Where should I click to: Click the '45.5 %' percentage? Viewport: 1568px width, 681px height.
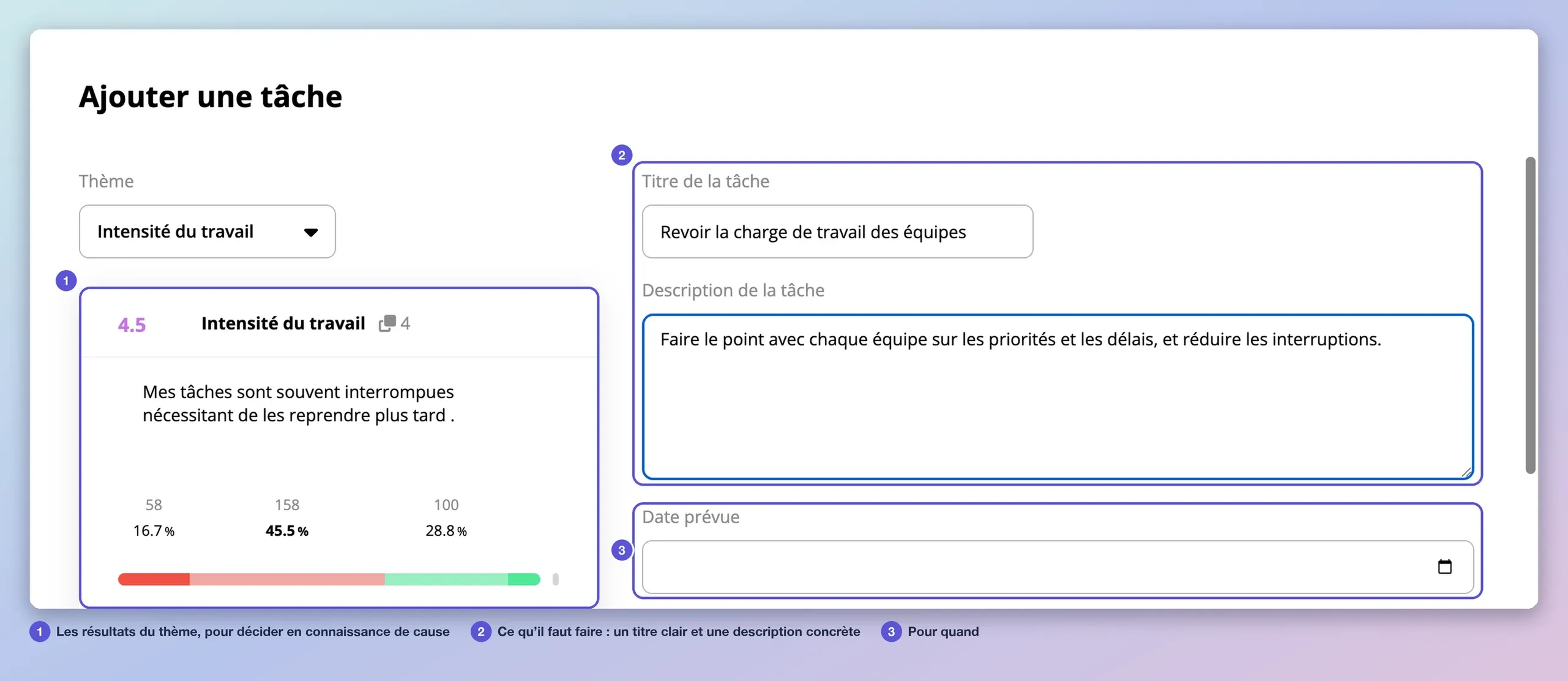(x=286, y=530)
